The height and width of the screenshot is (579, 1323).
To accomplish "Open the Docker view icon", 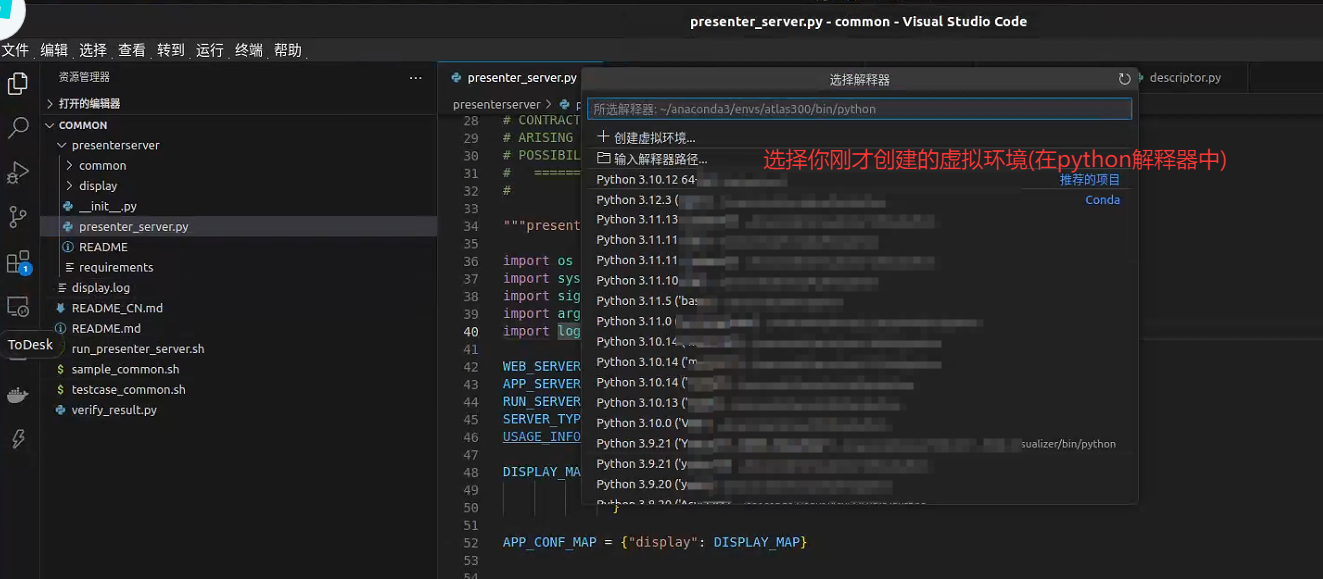I will click(18, 395).
